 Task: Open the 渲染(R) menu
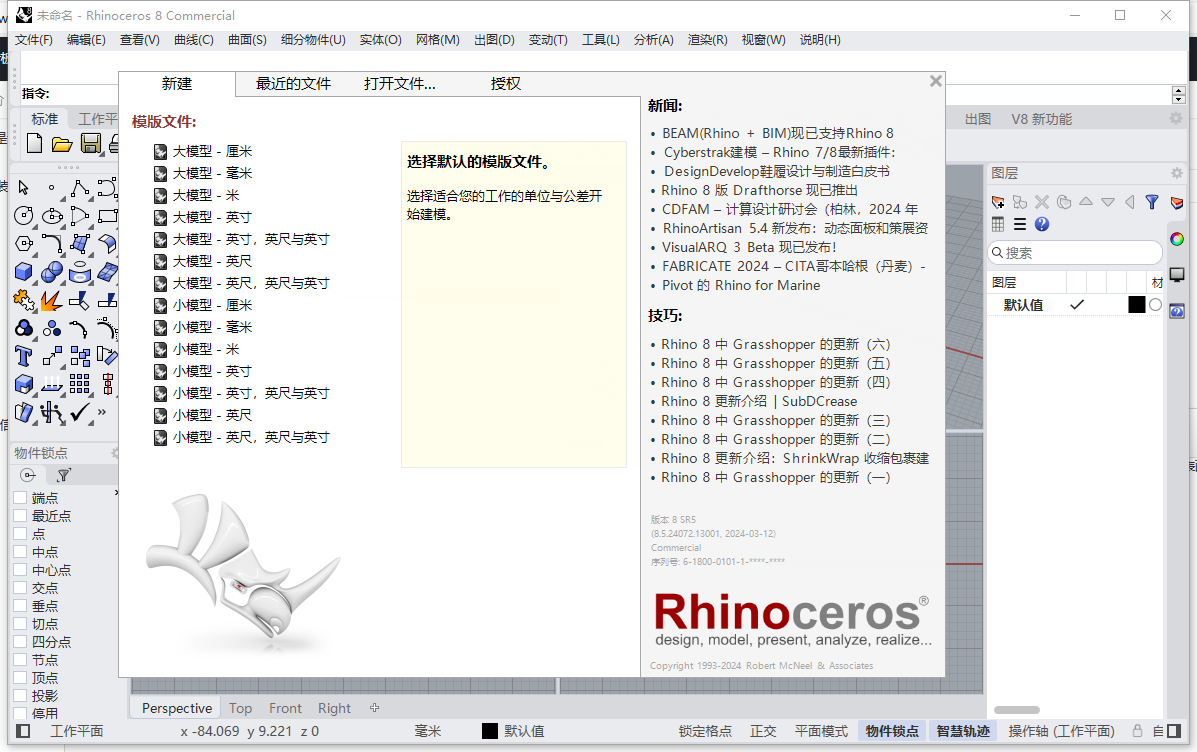(x=708, y=40)
